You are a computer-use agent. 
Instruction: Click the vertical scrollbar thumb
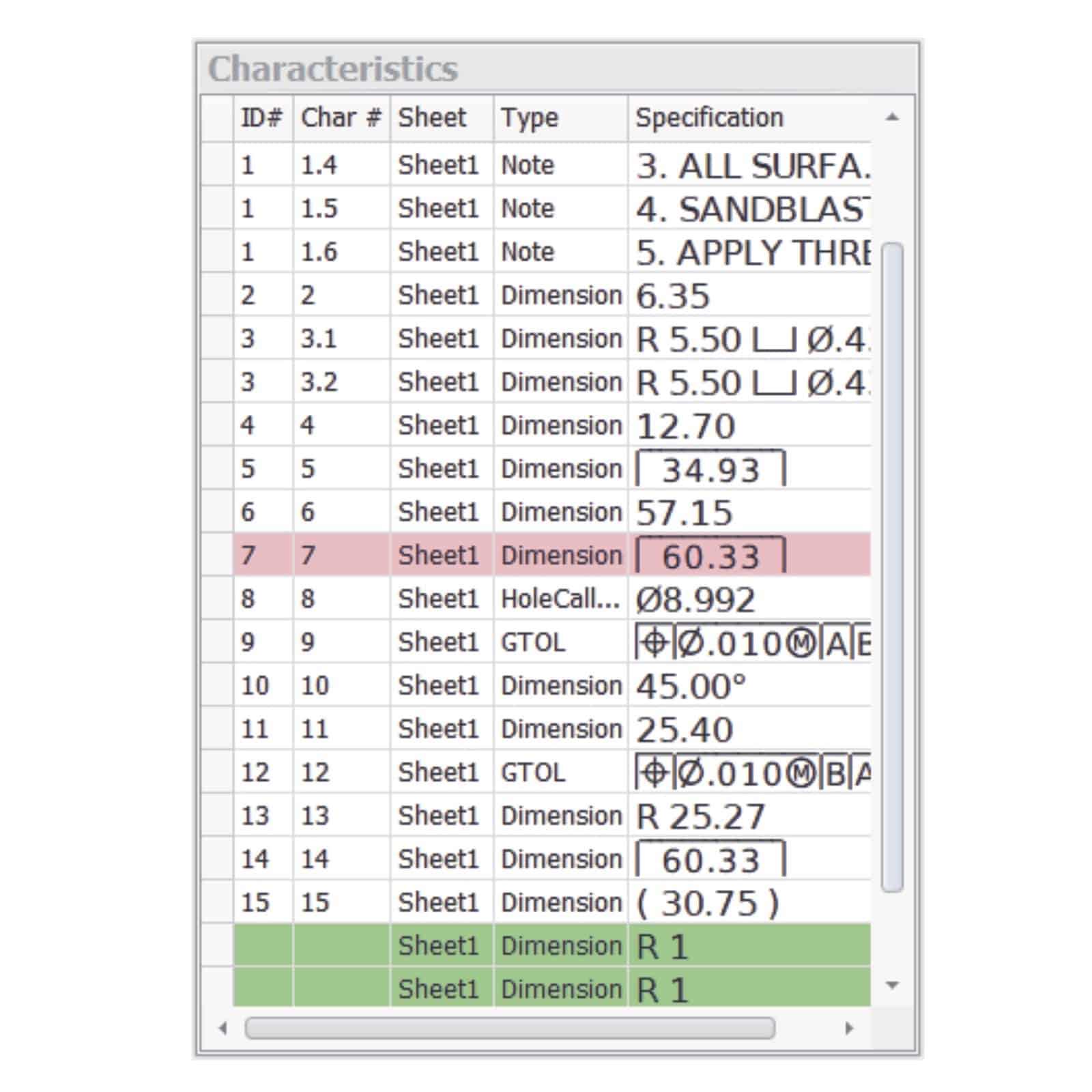tap(892, 566)
